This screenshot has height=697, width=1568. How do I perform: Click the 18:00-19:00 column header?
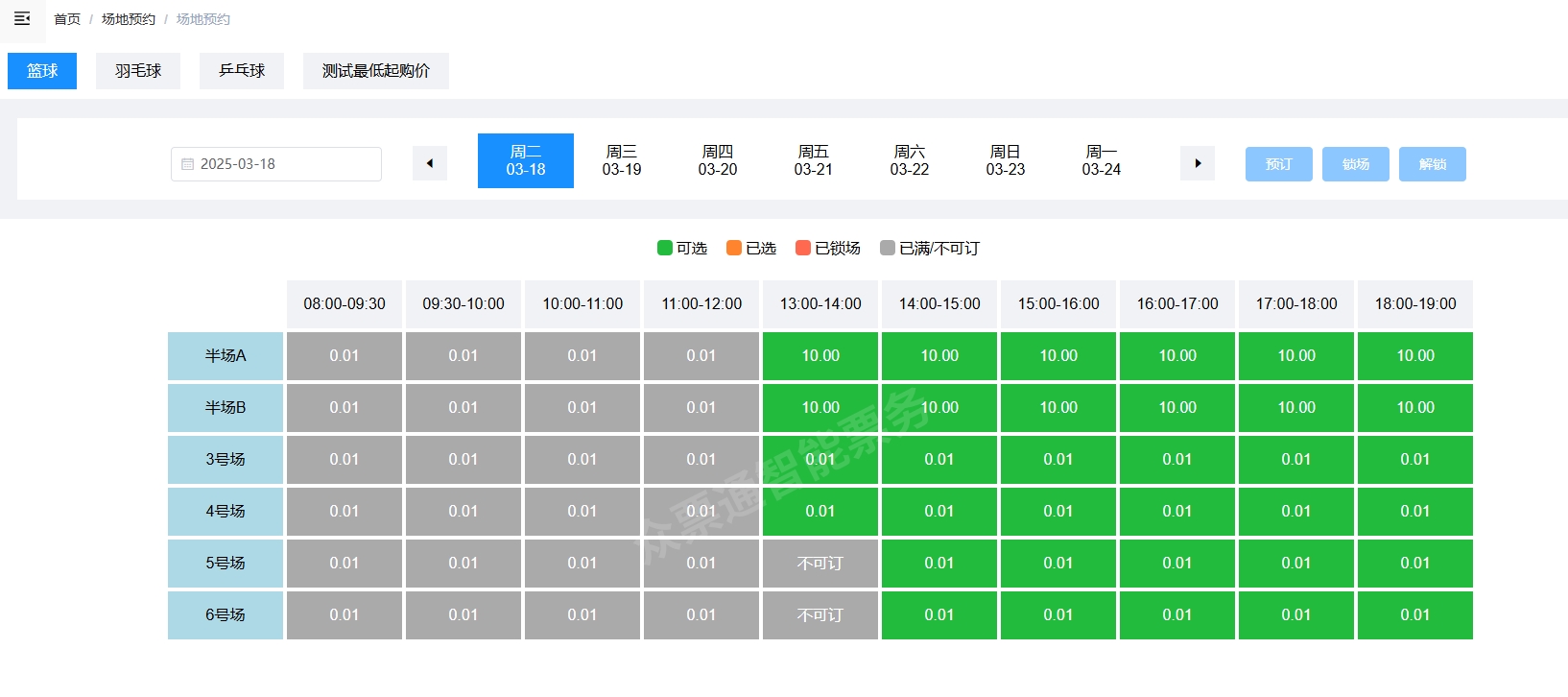[1415, 304]
